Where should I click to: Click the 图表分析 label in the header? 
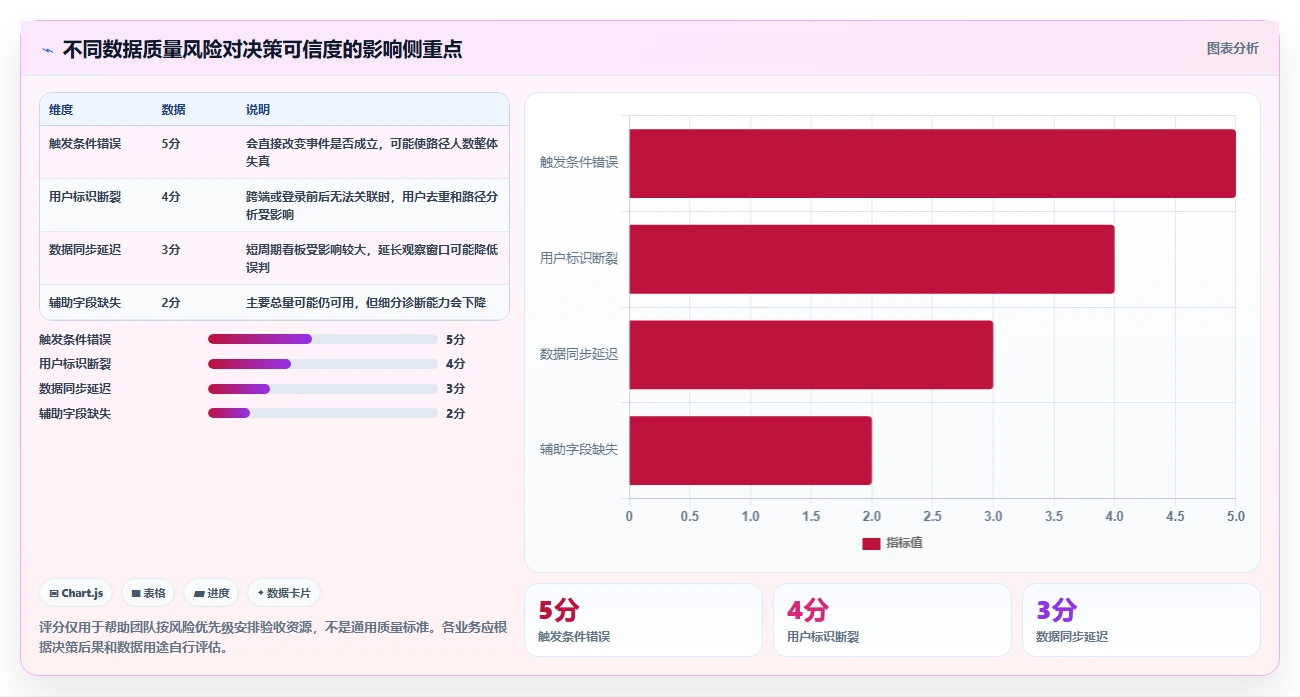[1232, 48]
